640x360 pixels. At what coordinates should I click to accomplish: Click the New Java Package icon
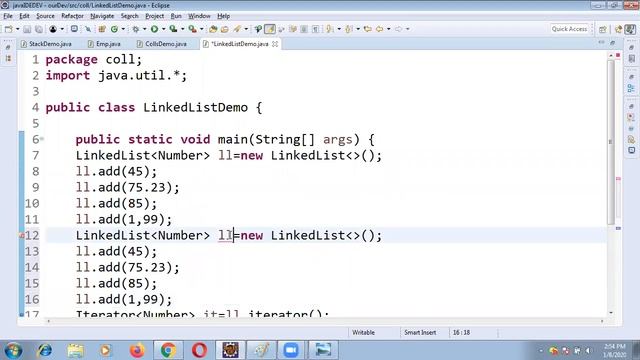102,29
